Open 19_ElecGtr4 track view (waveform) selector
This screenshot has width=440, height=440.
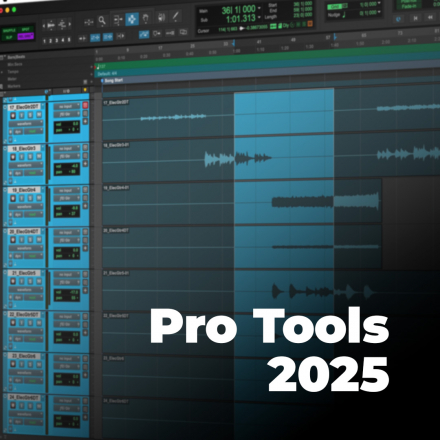[26, 207]
